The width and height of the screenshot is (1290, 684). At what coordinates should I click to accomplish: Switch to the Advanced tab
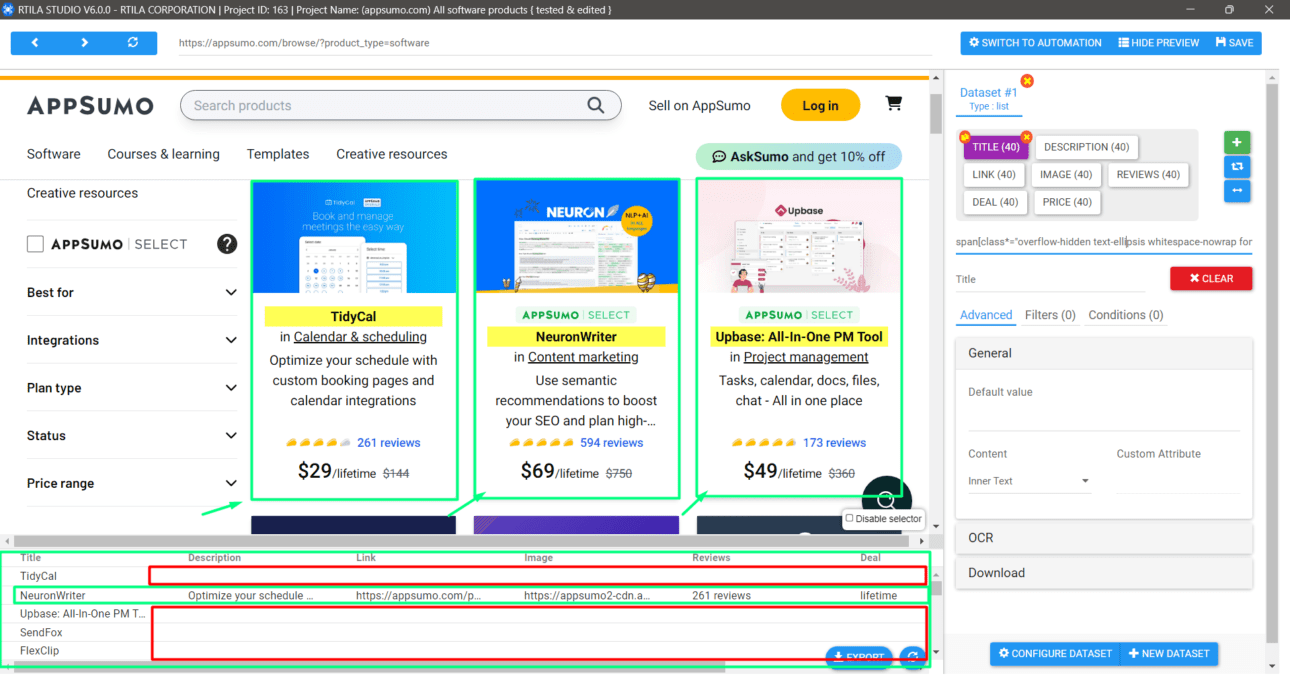click(x=986, y=315)
